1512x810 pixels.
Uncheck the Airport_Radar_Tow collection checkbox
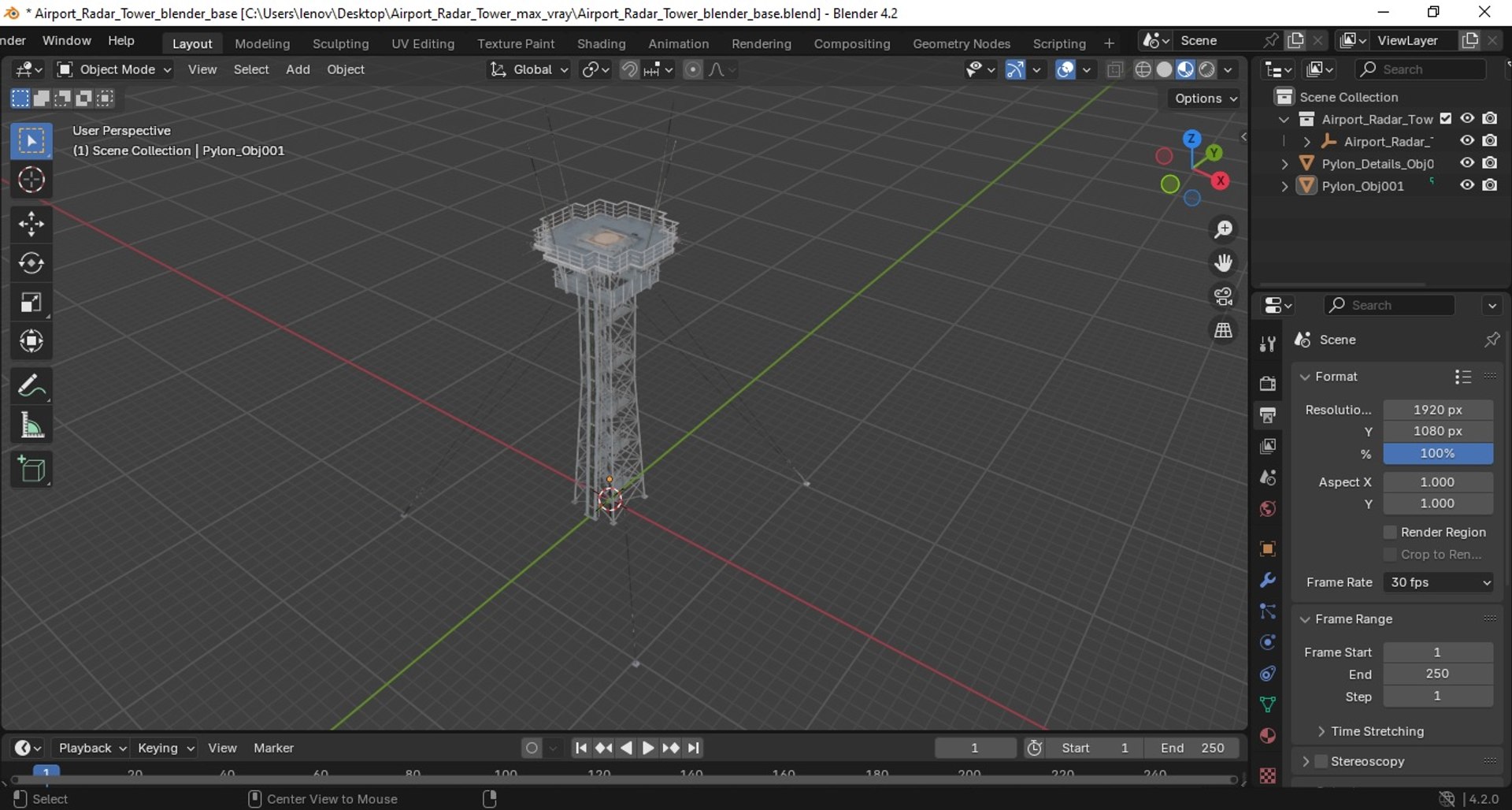click(1446, 119)
